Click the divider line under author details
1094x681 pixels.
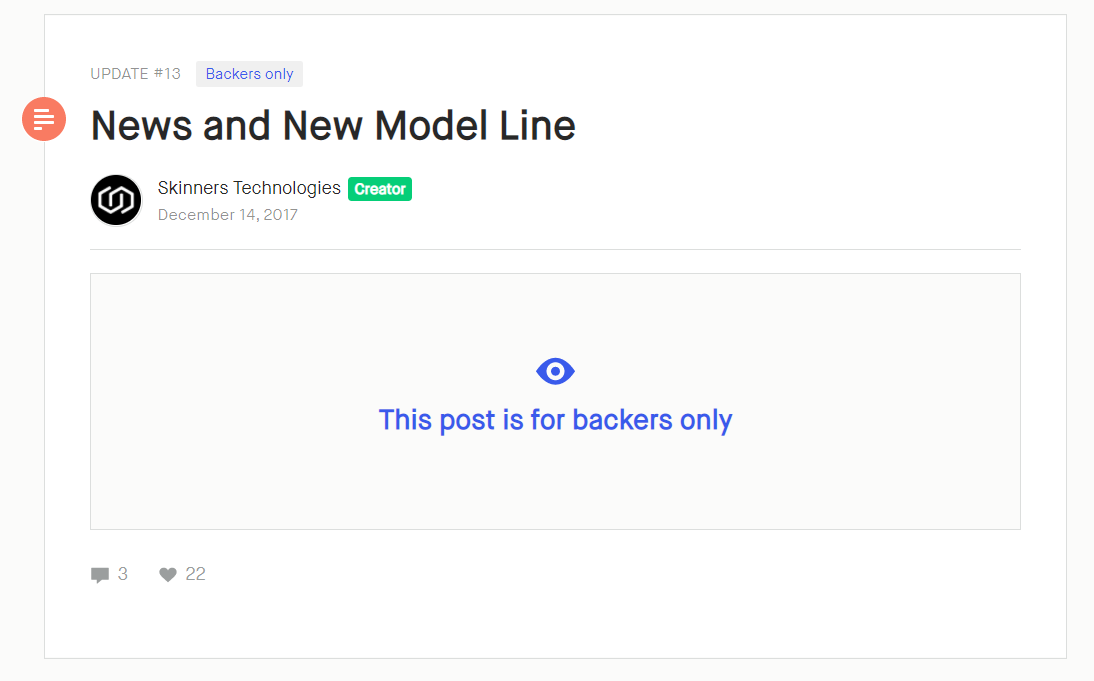pos(555,249)
